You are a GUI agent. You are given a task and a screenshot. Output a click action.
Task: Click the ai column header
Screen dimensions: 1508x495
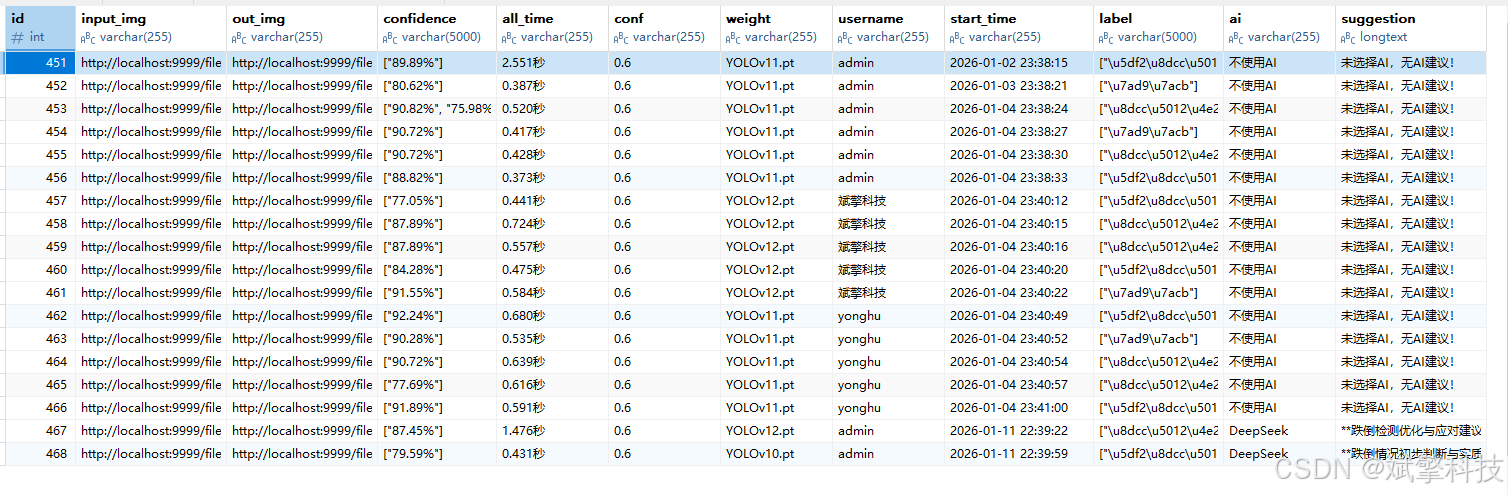pos(1280,27)
